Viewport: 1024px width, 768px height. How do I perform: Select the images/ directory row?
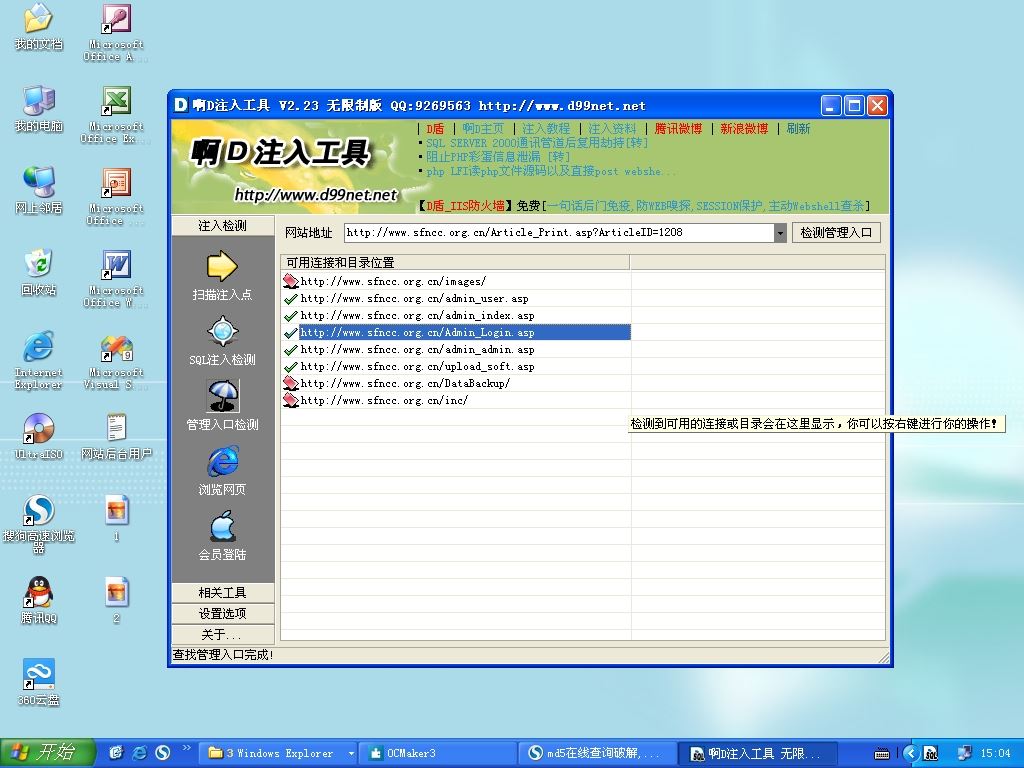point(456,281)
